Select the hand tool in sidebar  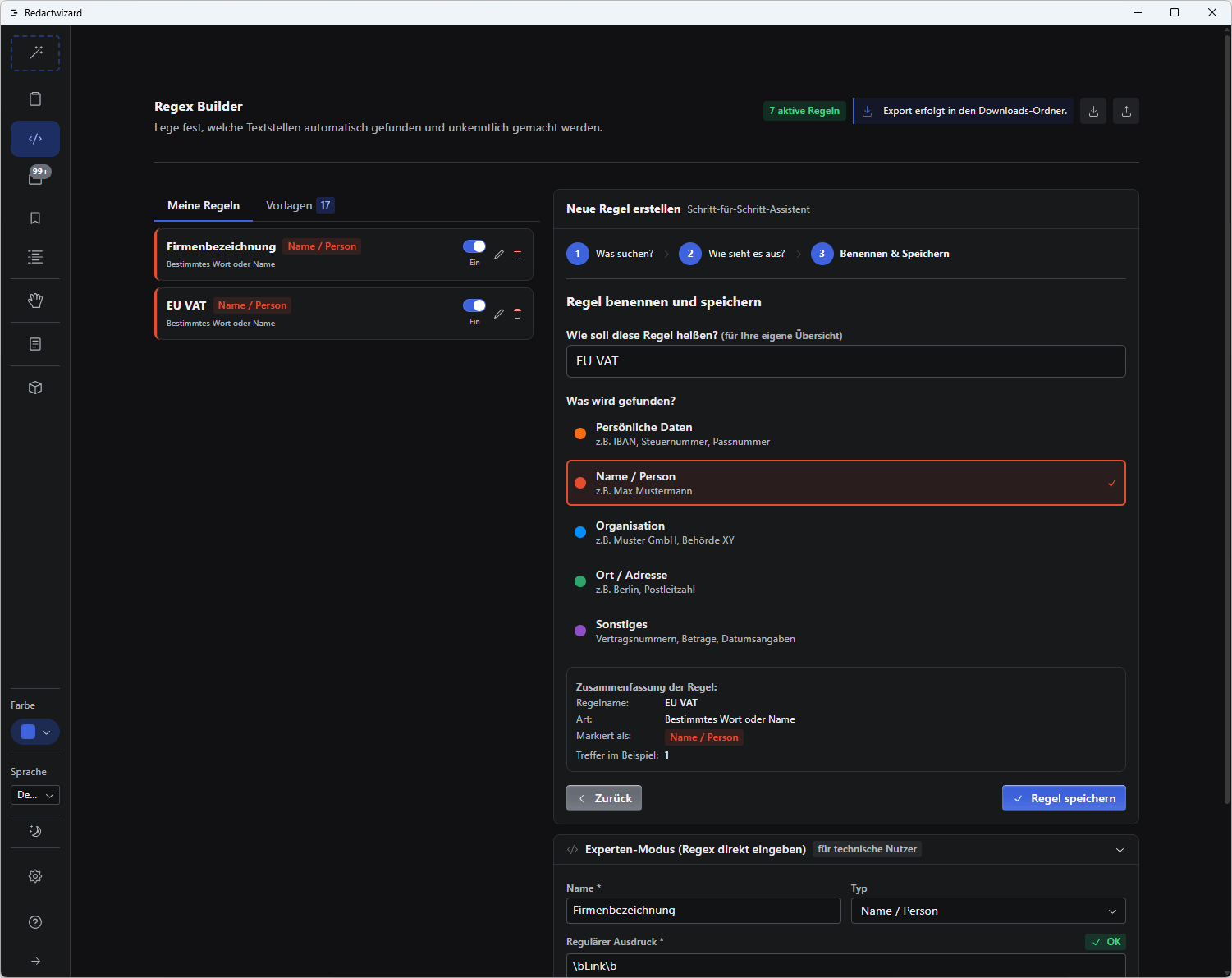click(x=35, y=301)
